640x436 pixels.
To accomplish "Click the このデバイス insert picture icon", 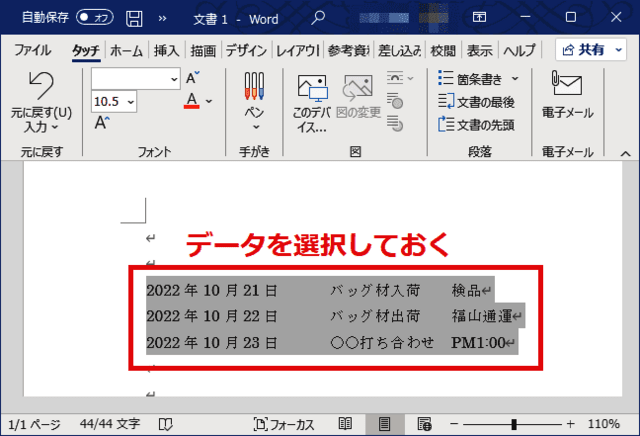I will tap(312, 88).
